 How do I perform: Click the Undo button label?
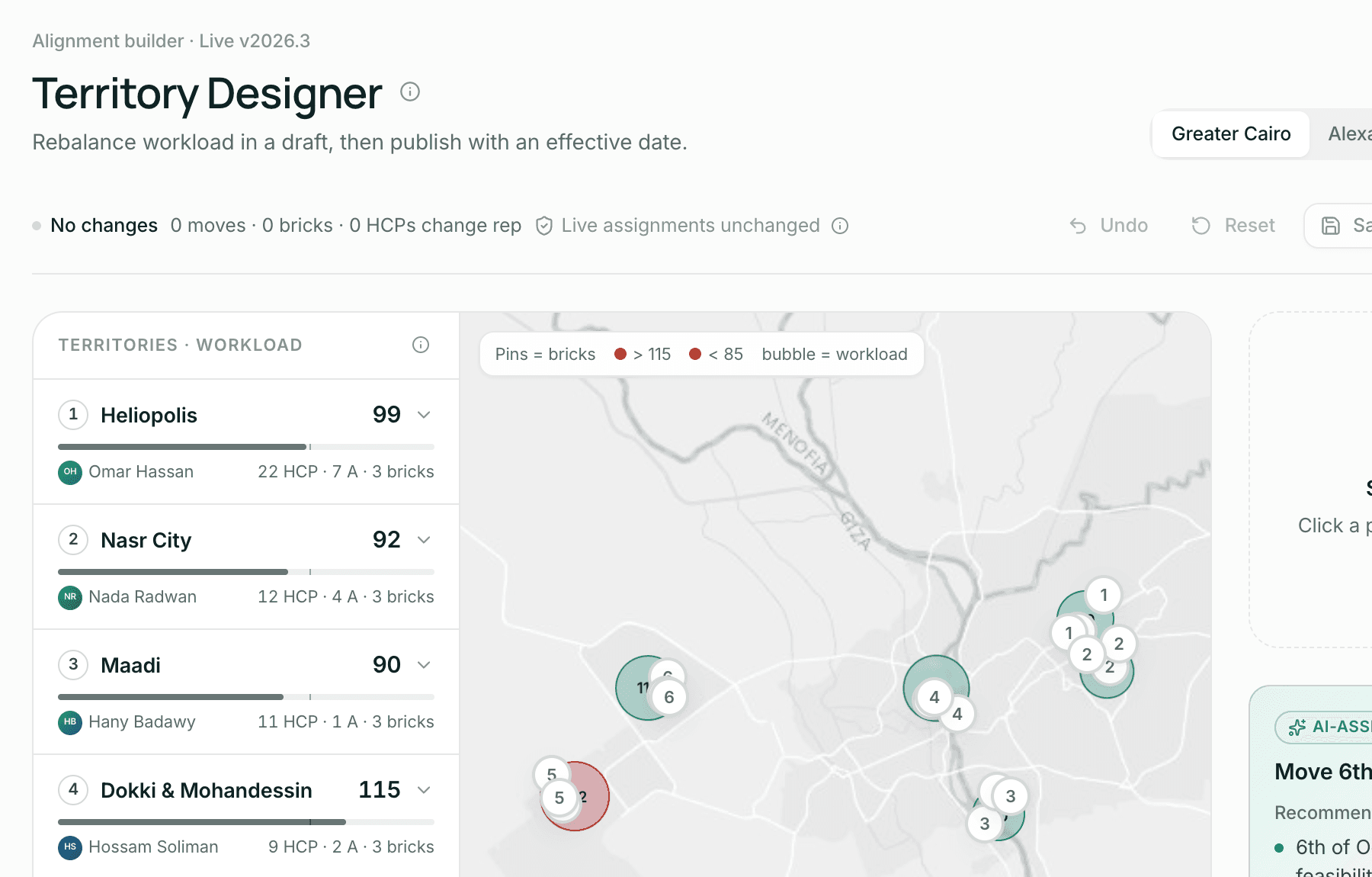coord(1124,226)
